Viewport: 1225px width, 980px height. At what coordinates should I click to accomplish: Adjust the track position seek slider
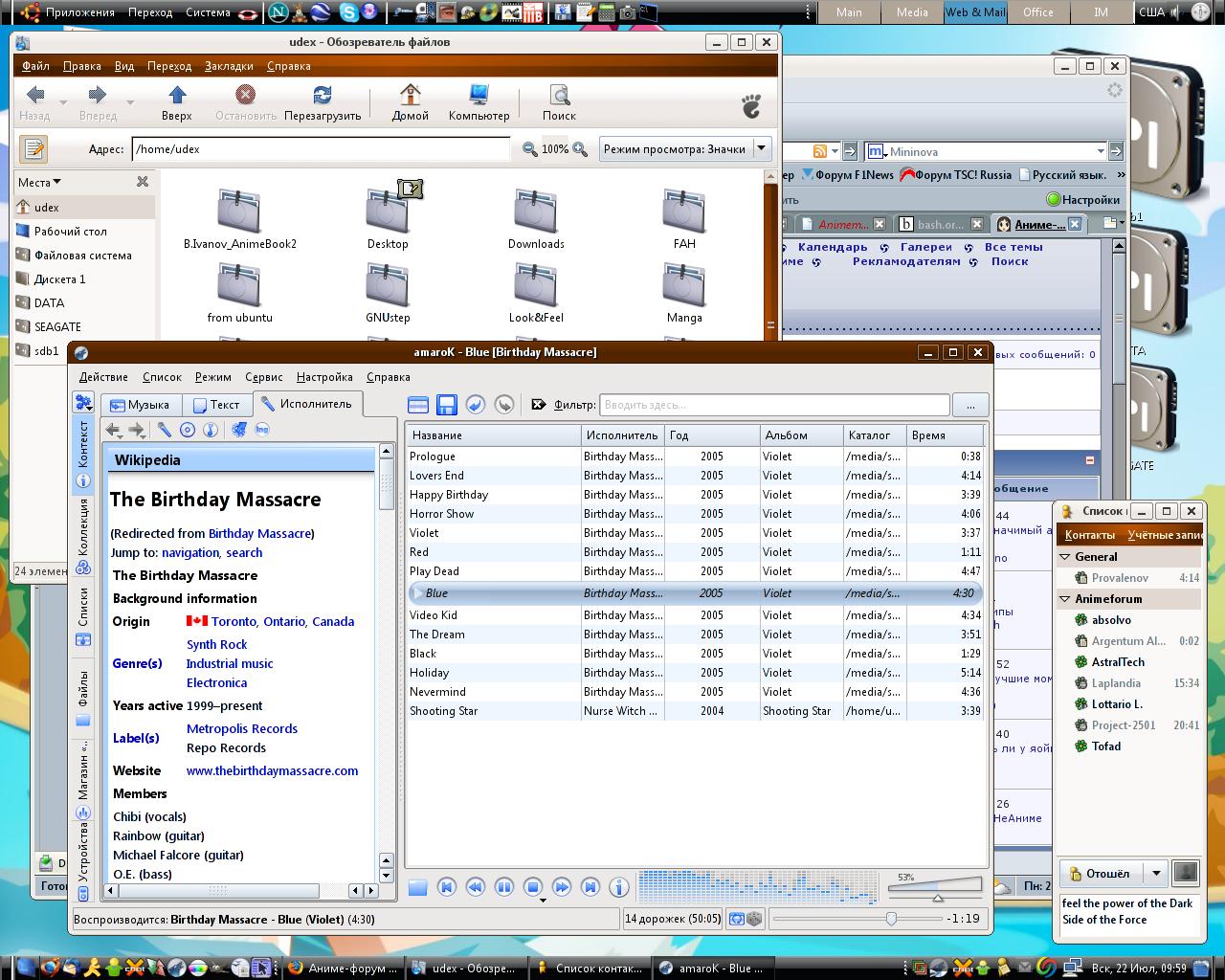coord(891,919)
